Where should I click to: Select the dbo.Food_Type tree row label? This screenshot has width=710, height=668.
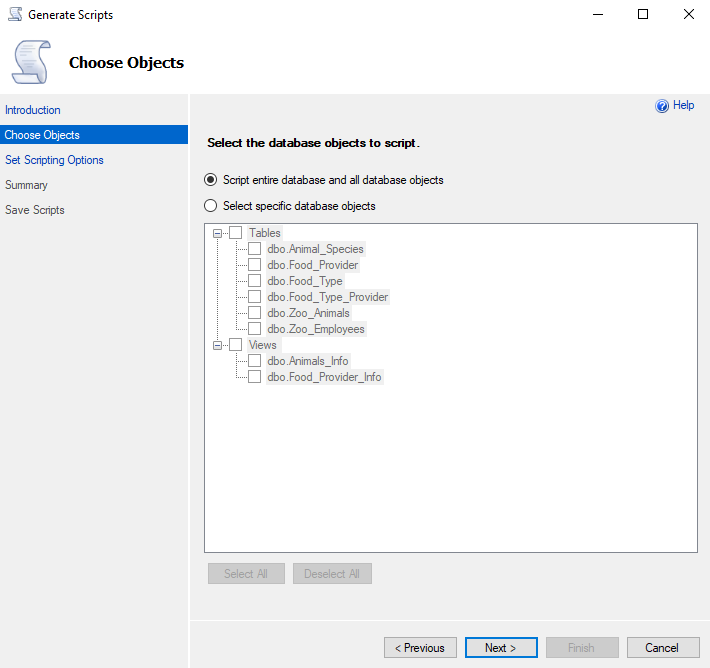pos(305,281)
